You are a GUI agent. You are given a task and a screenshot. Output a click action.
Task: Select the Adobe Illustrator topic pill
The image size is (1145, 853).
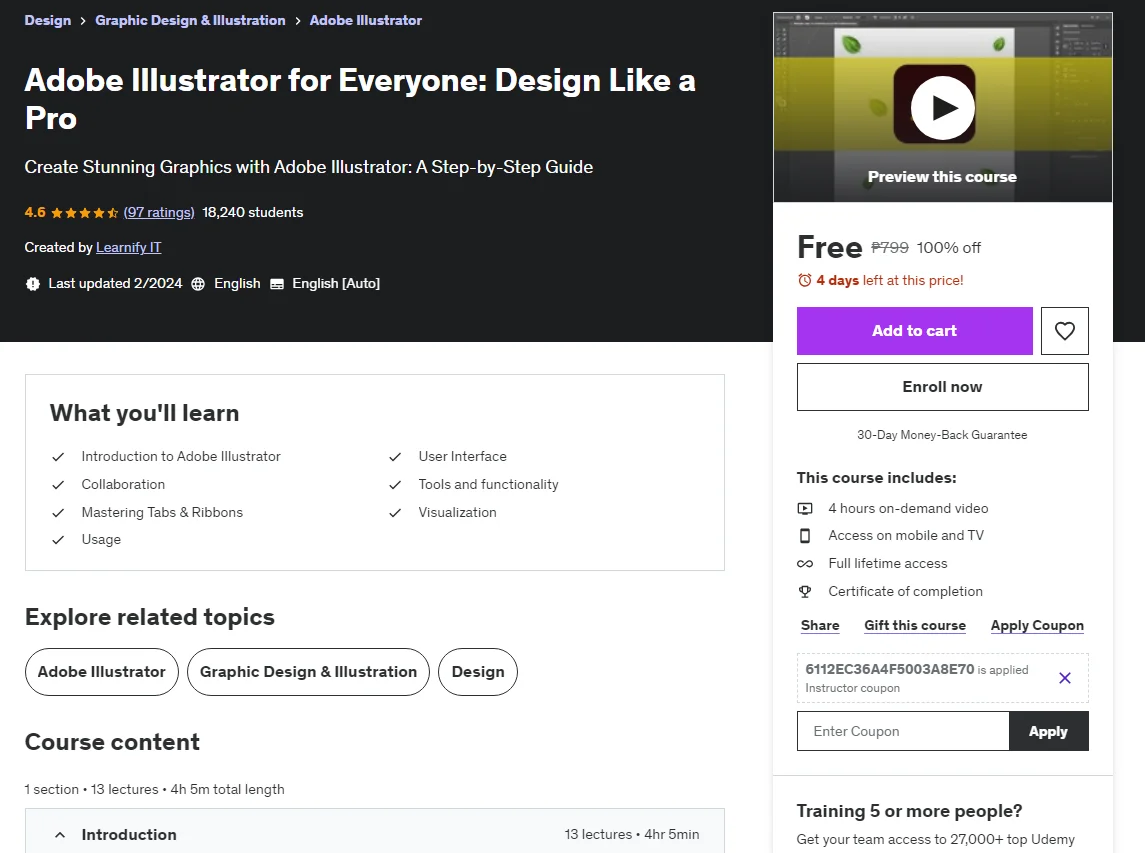[102, 672]
